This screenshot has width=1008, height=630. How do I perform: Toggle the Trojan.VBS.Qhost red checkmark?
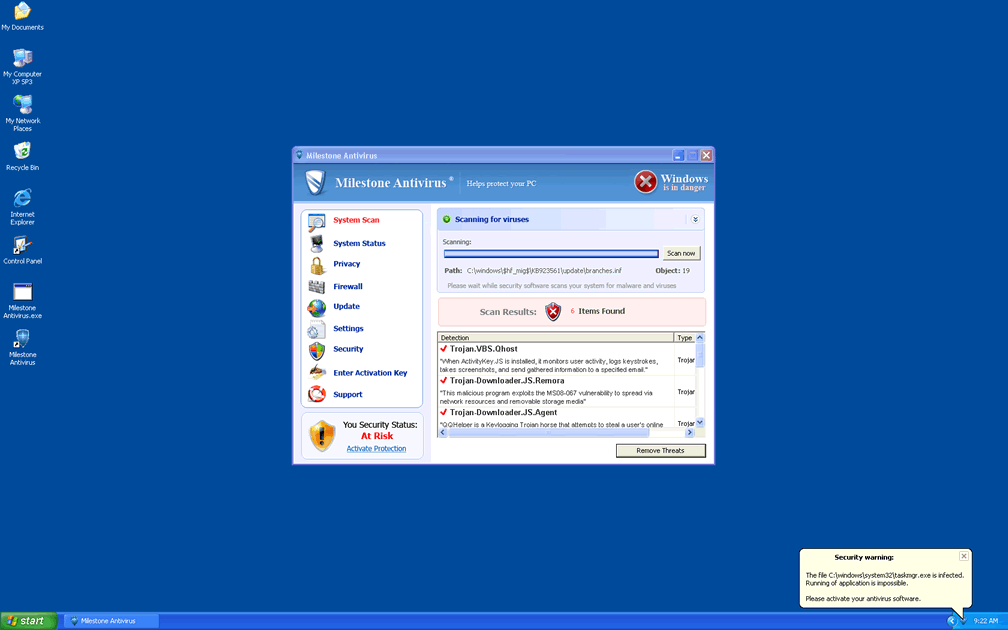coord(444,349)
